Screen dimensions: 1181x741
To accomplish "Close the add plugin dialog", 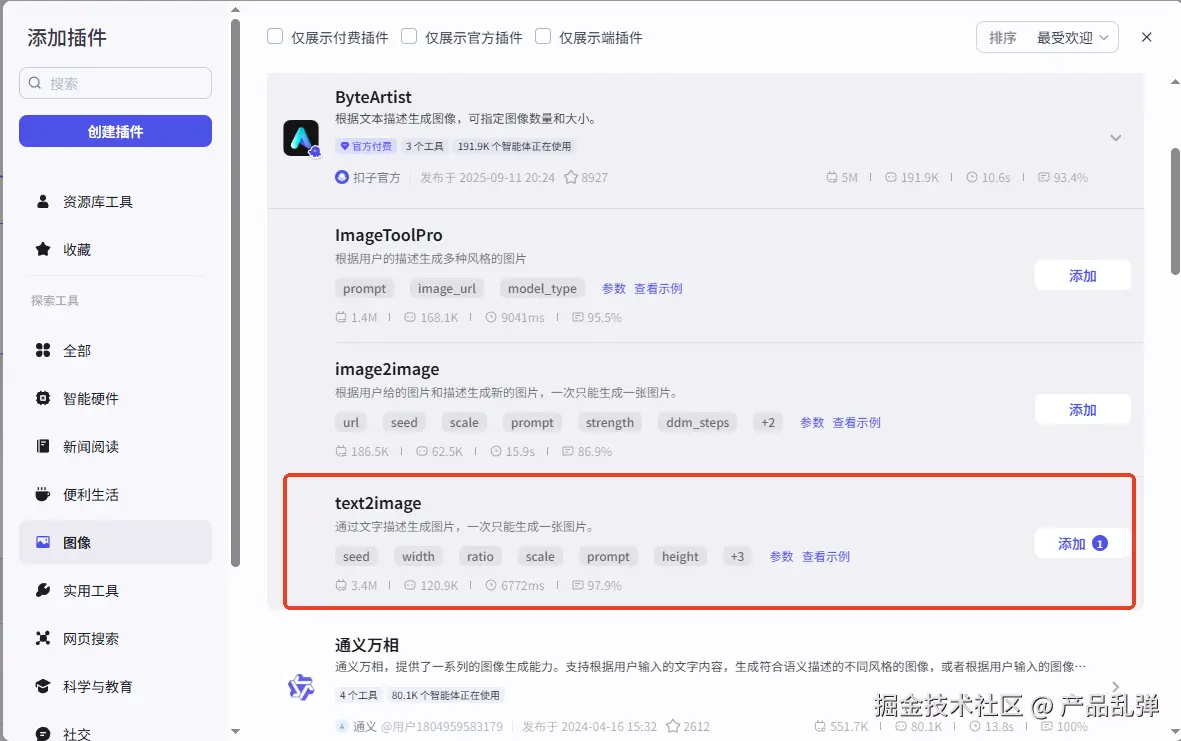I will click(1146, 37).
